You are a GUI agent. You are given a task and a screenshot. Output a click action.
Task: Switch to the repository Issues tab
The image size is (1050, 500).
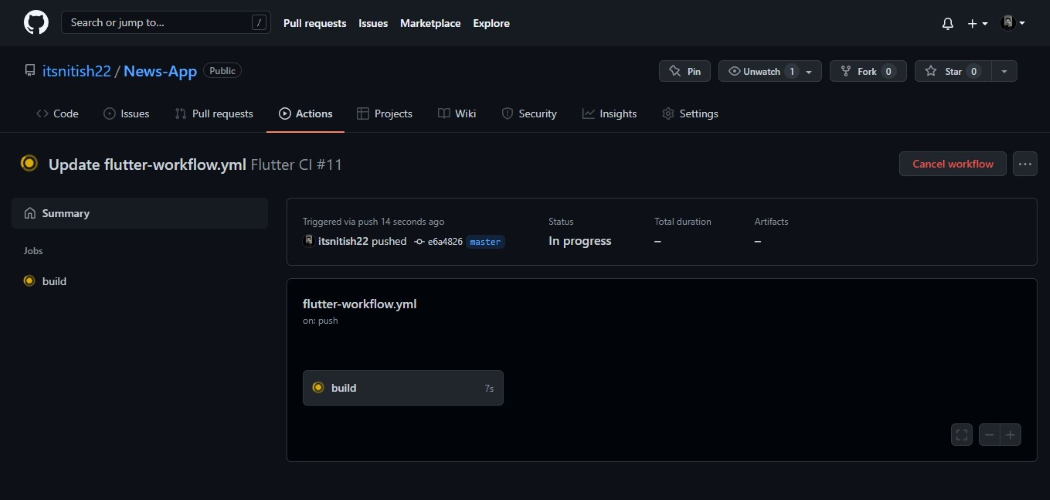(x=127, y=114)
